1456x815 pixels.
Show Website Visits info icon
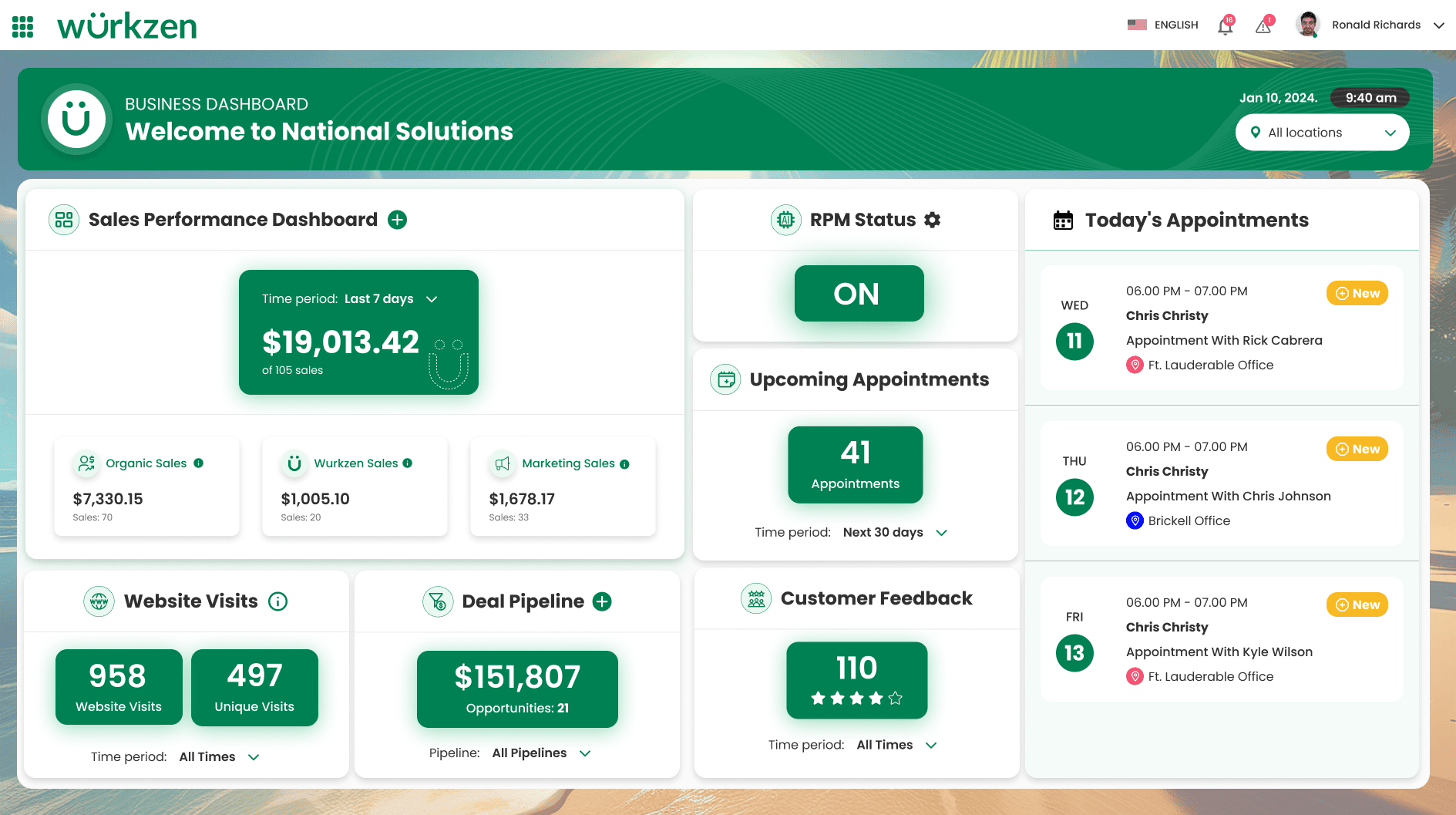277,601
